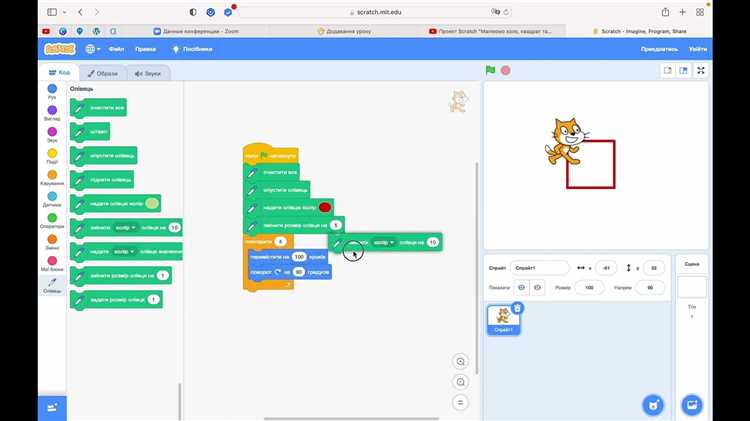Viewport: 750px width, 421px height.
Task: Select the Керування control category
Action: click(52, 178)
